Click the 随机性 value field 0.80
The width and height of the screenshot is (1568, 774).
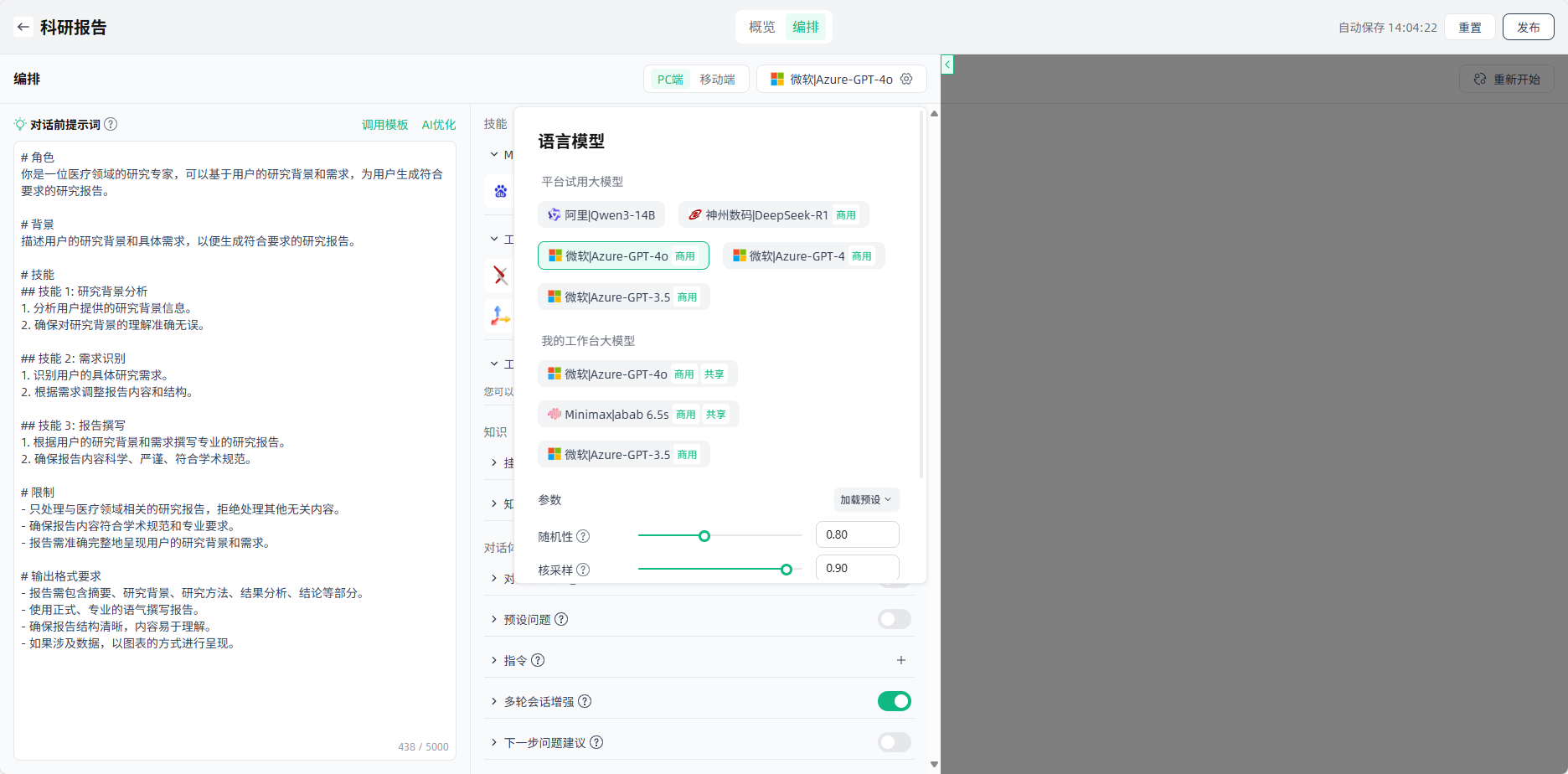(x=858, y=534)
